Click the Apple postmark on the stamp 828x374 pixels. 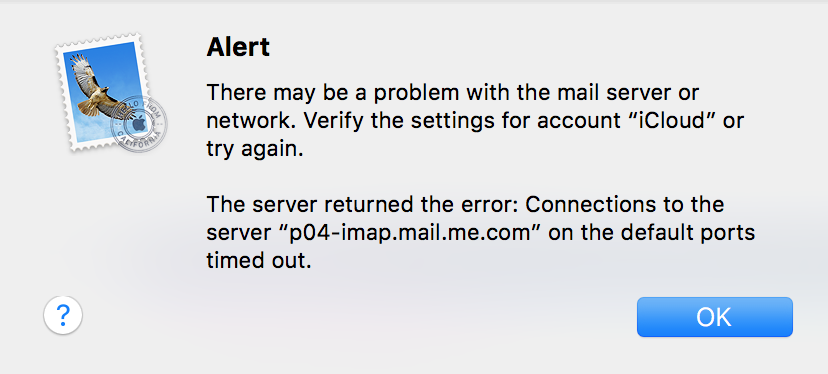coord(138,124)
